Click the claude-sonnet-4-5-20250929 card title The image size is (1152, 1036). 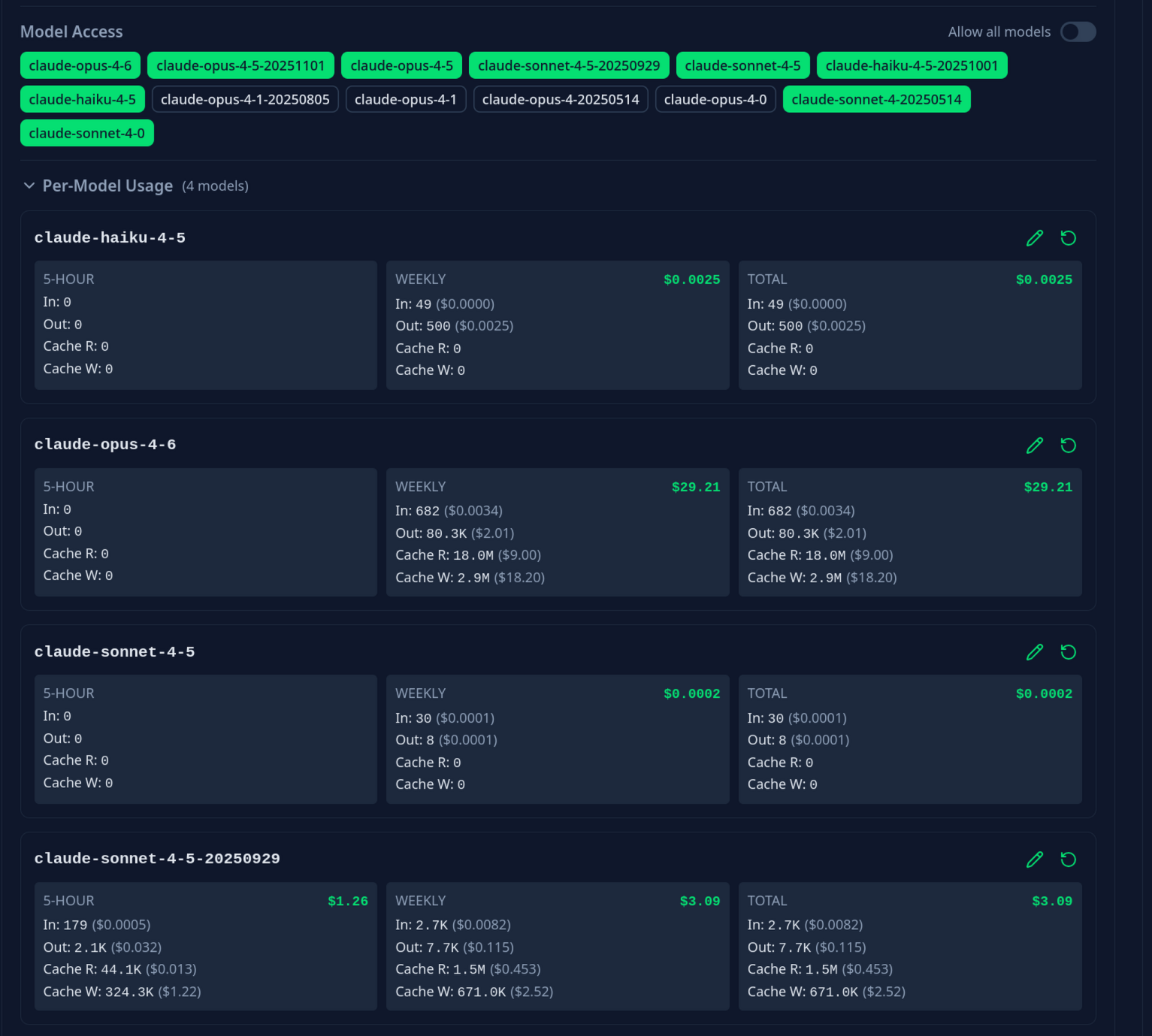(157, 859)
